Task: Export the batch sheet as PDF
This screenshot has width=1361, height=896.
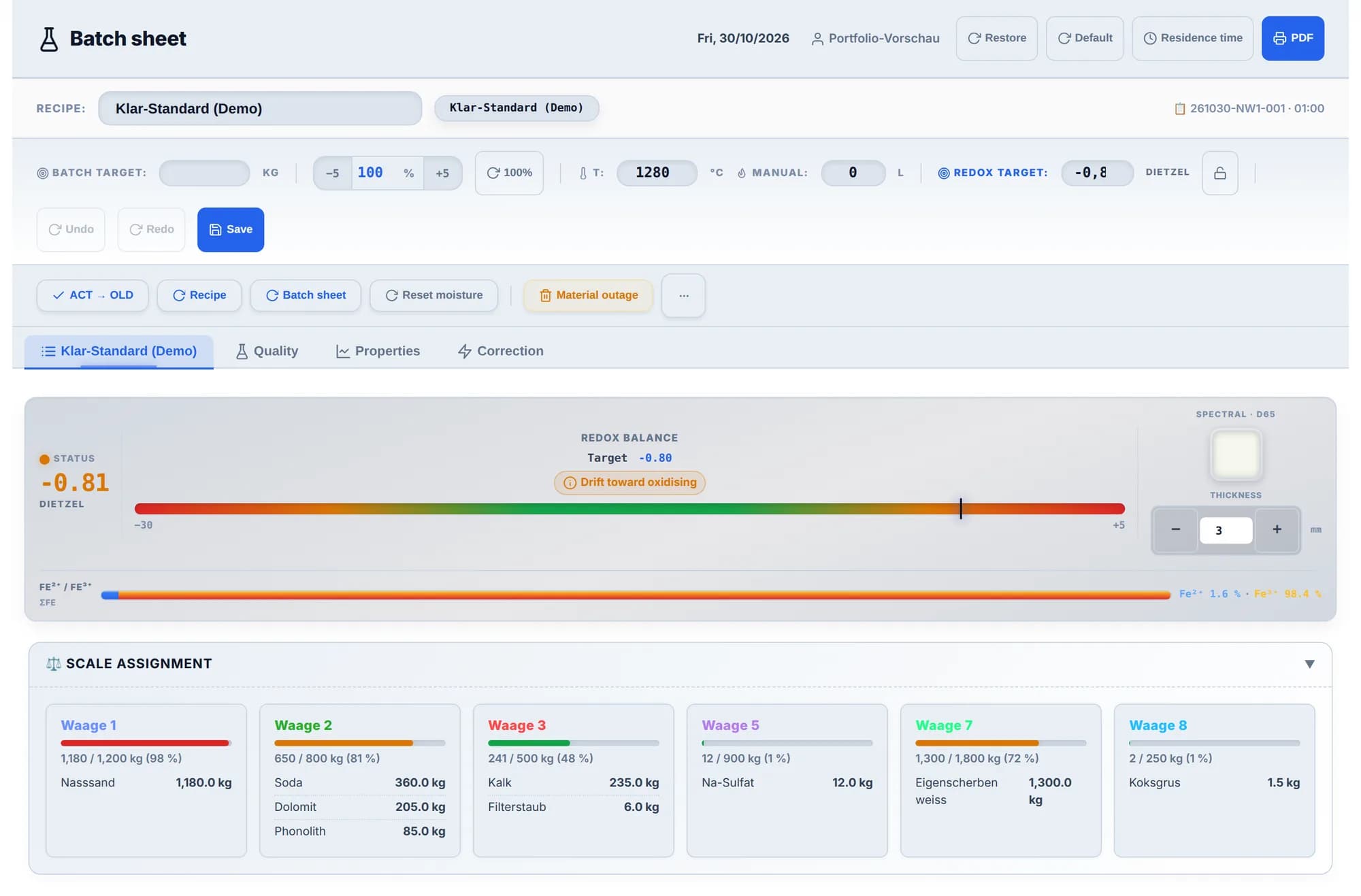Action: coord(1292,38)
